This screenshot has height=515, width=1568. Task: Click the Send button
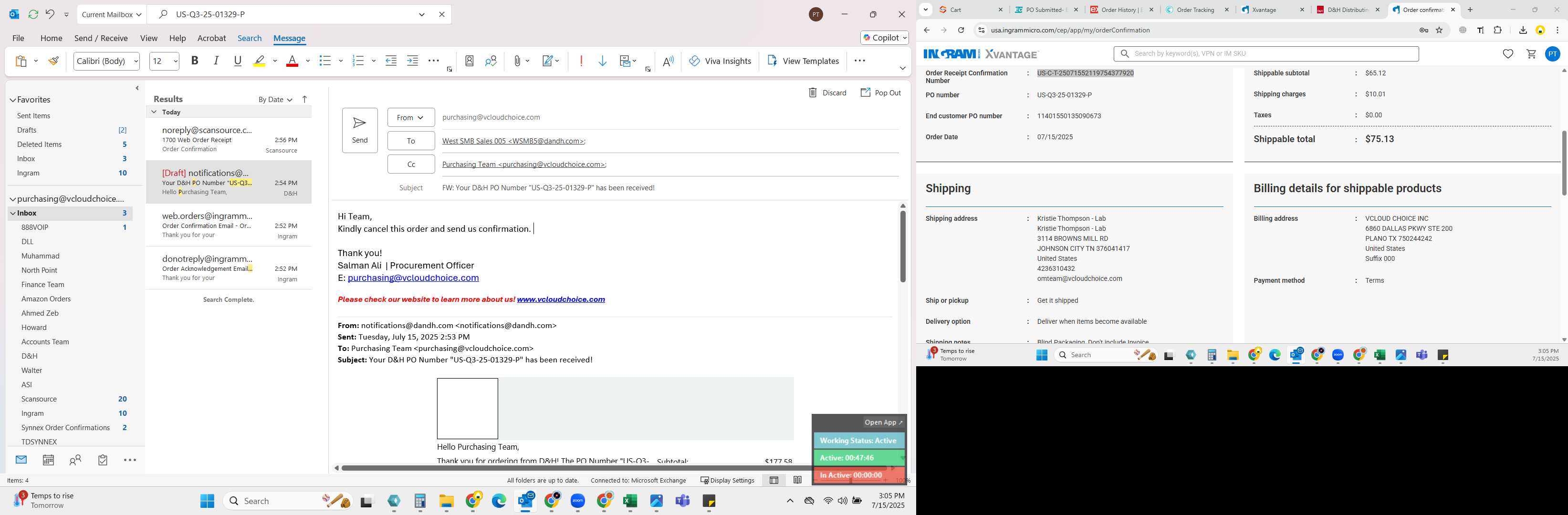coord(360,130)
